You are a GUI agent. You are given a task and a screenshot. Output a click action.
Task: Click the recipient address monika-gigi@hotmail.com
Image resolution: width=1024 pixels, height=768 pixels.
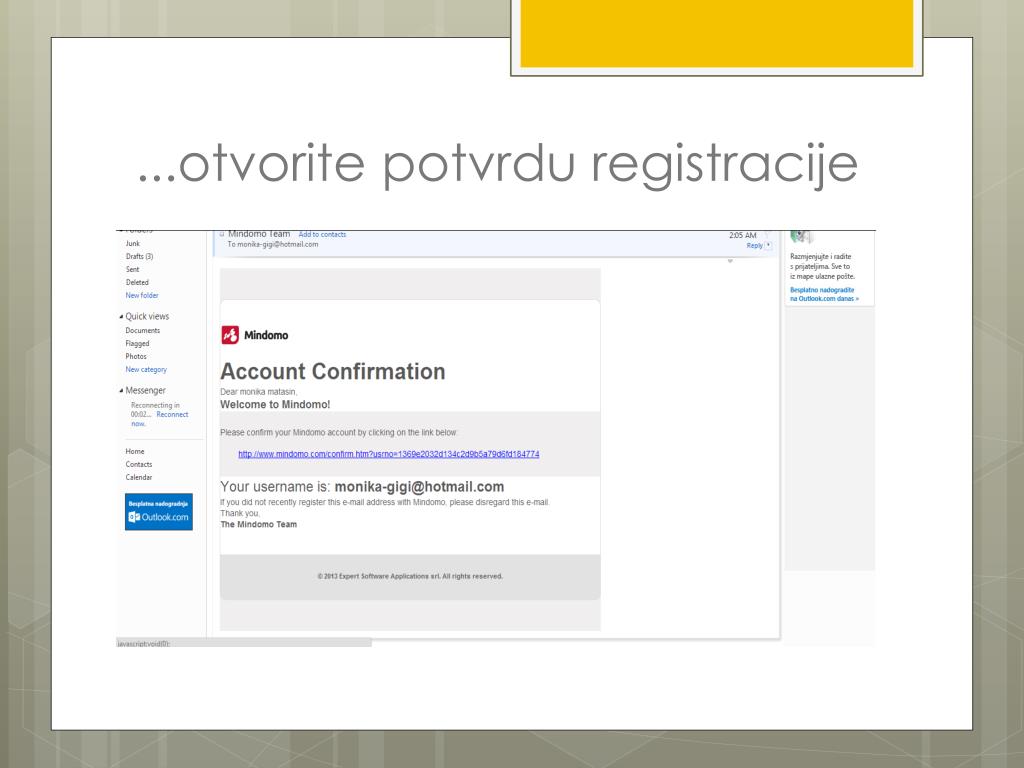pos(278,244)
